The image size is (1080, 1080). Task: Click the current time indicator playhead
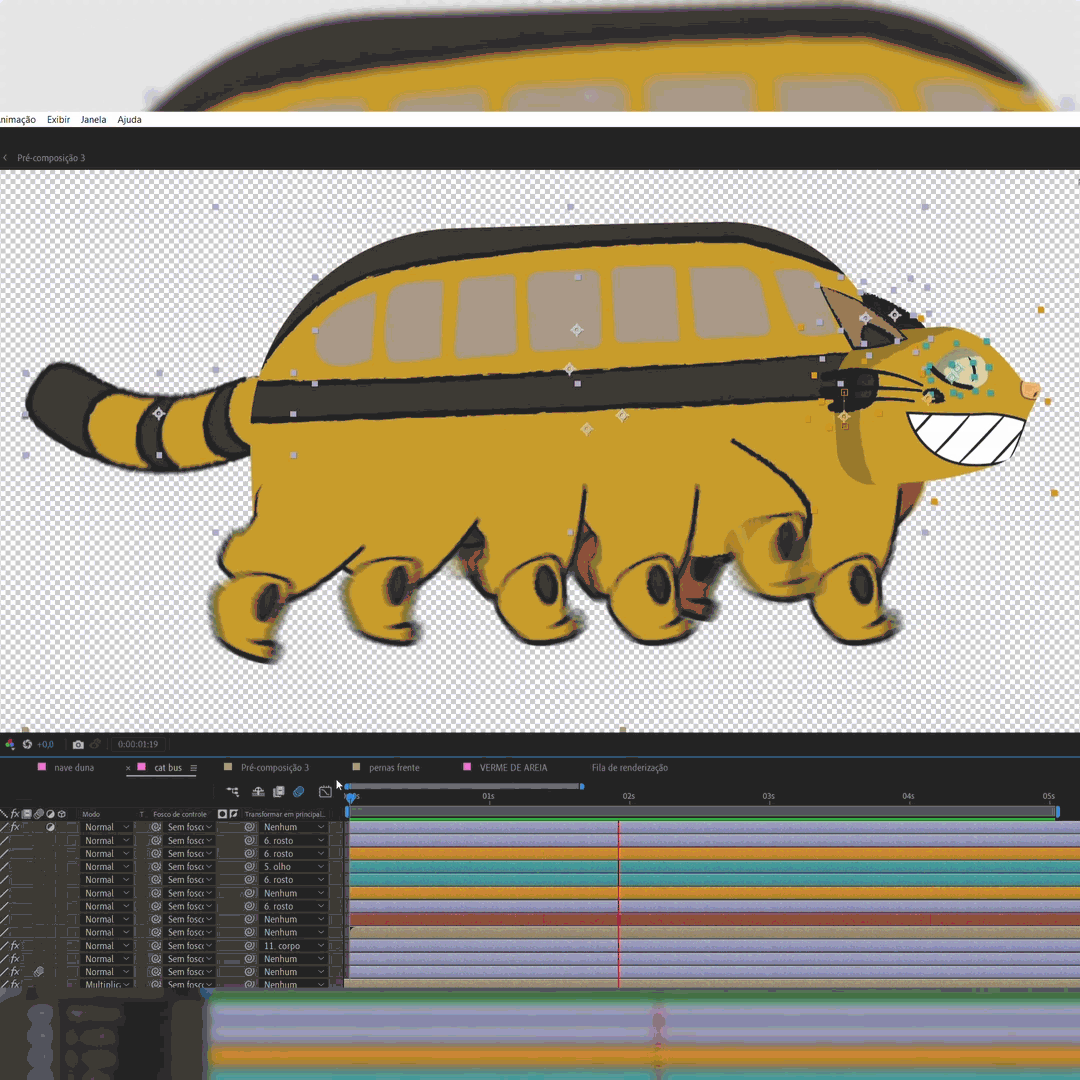point(351,798)
